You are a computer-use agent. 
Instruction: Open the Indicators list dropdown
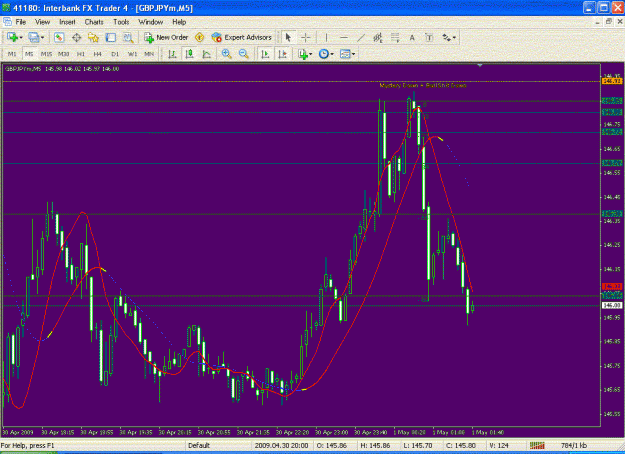(x=305, y=54)
